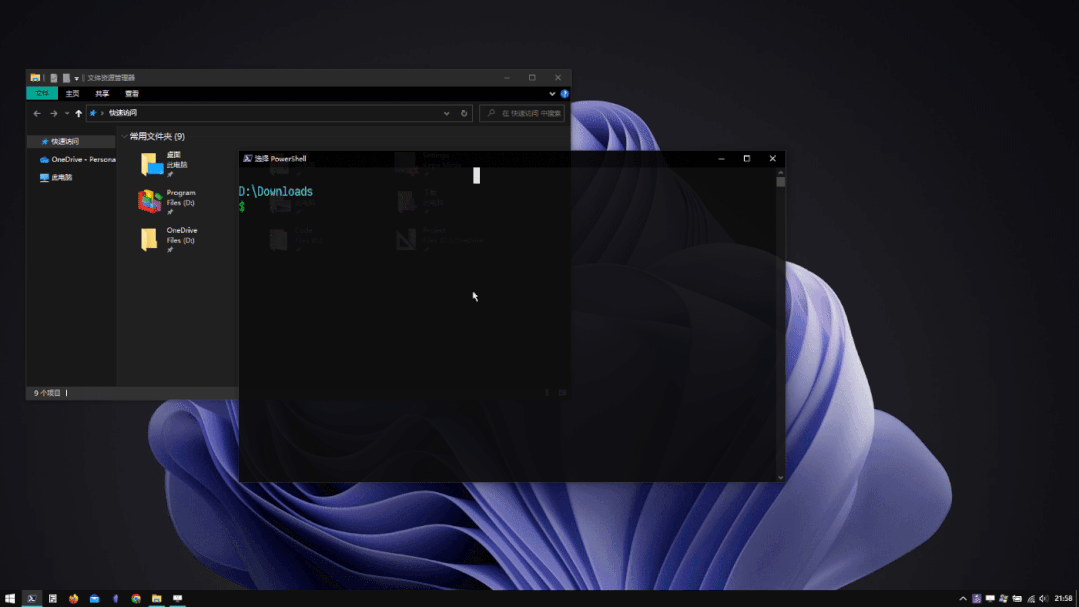Open the Mail app from the taskbar
The width and height of the screenshot is (1079, 607).
93,598
